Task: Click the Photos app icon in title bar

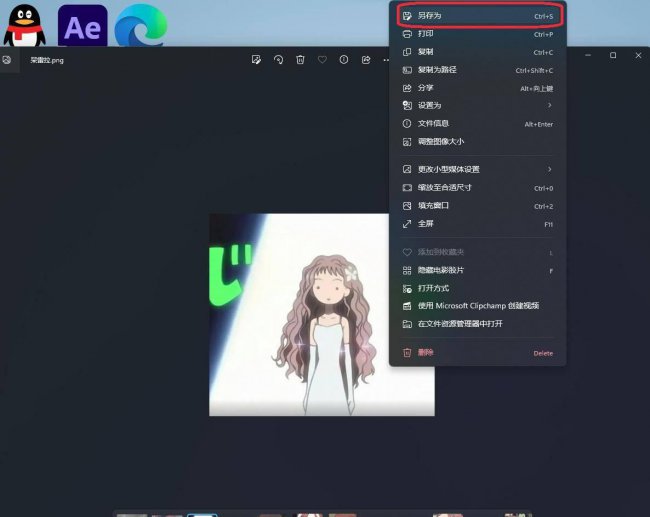Action: point(7,60)
